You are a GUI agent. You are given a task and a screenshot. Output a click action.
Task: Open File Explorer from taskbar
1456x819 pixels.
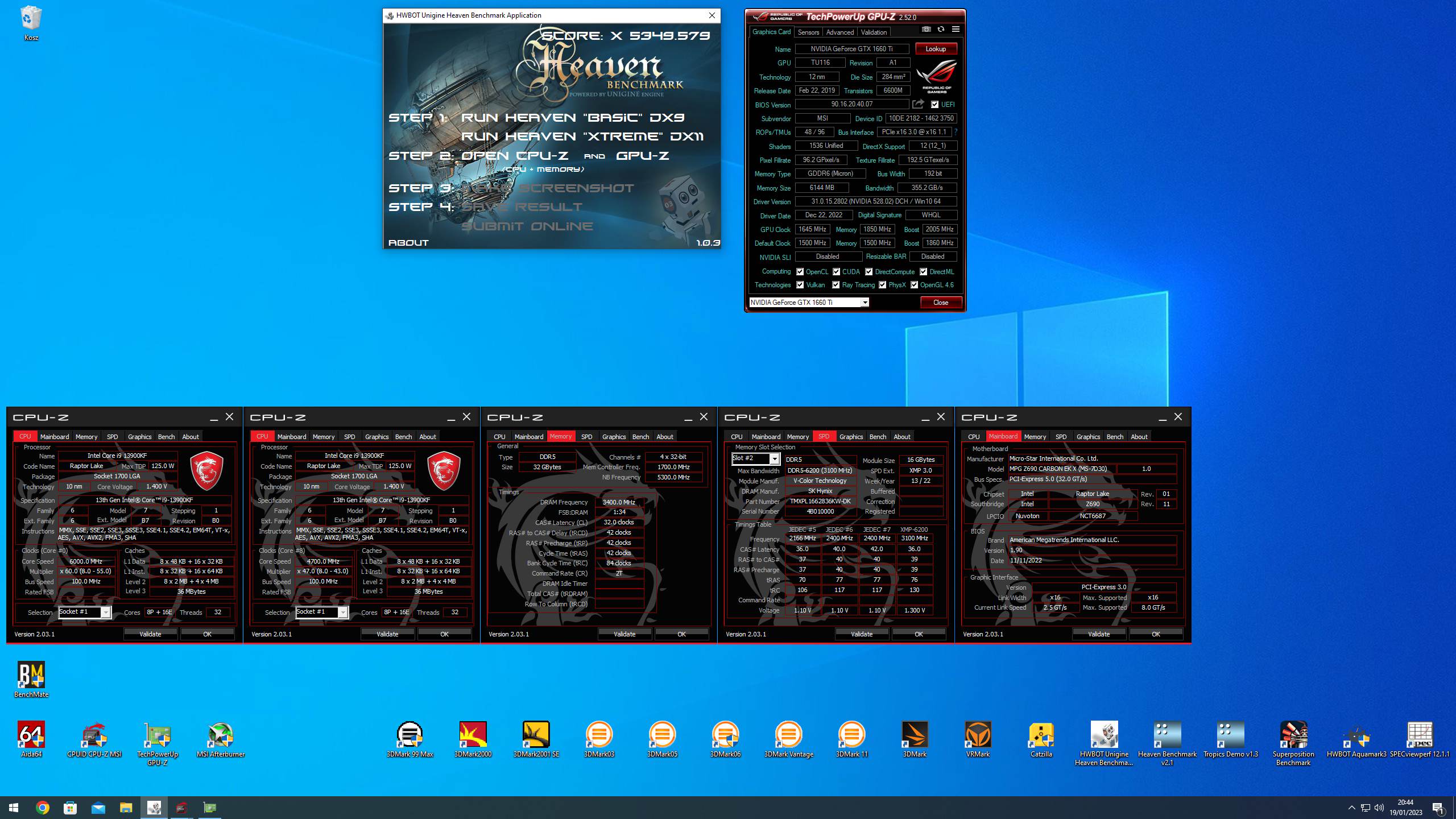[126, 808]
